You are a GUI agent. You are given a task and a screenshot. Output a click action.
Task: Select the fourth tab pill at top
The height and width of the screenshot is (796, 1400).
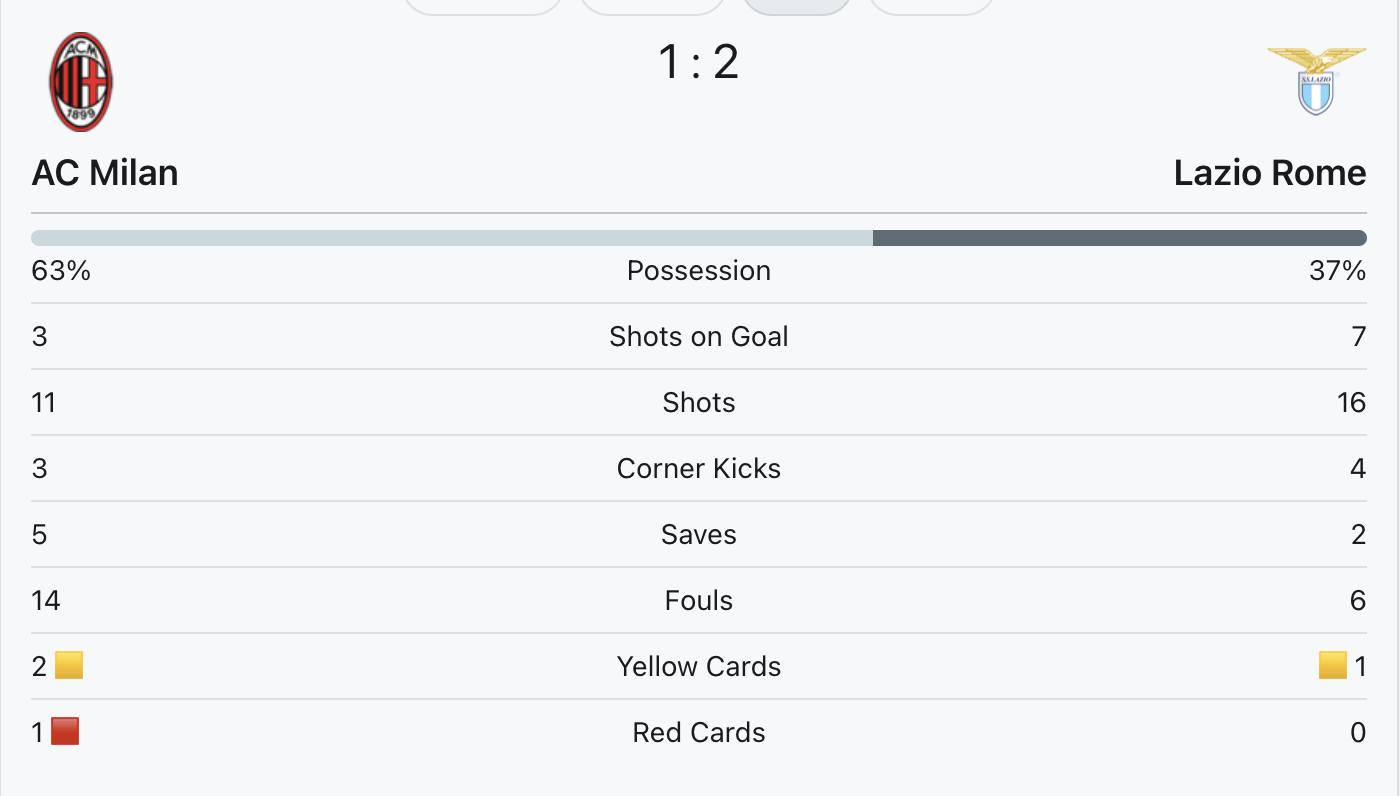pyautogui.click(x=932, y=6)
